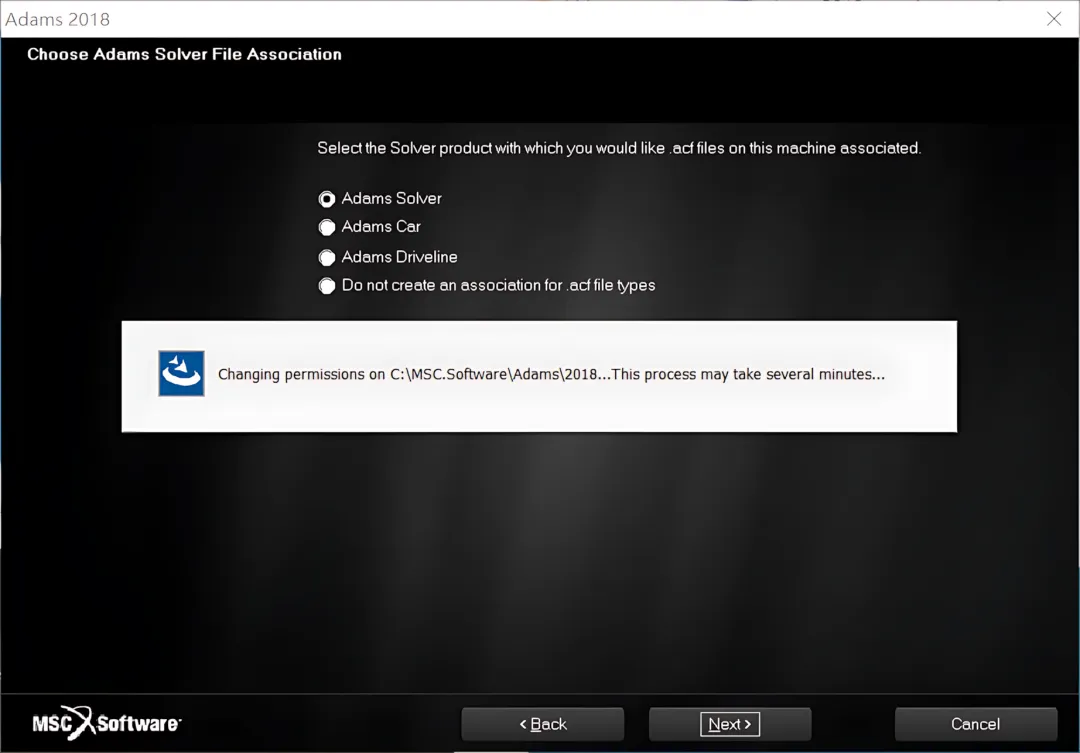The width and height of the screenshot is (1080, 753).
Task: Proceed with the Next button
Action: 730,724
